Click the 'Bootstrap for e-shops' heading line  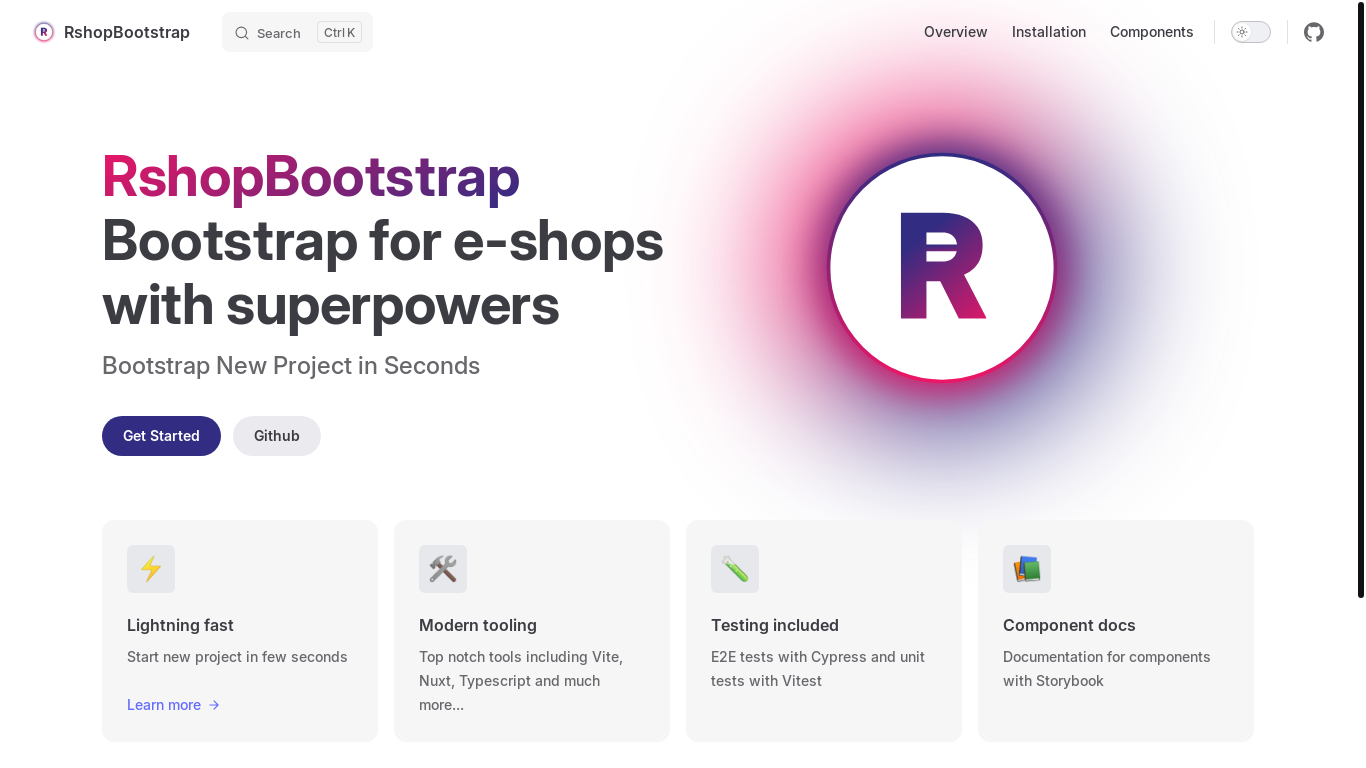tap(383, 240)
